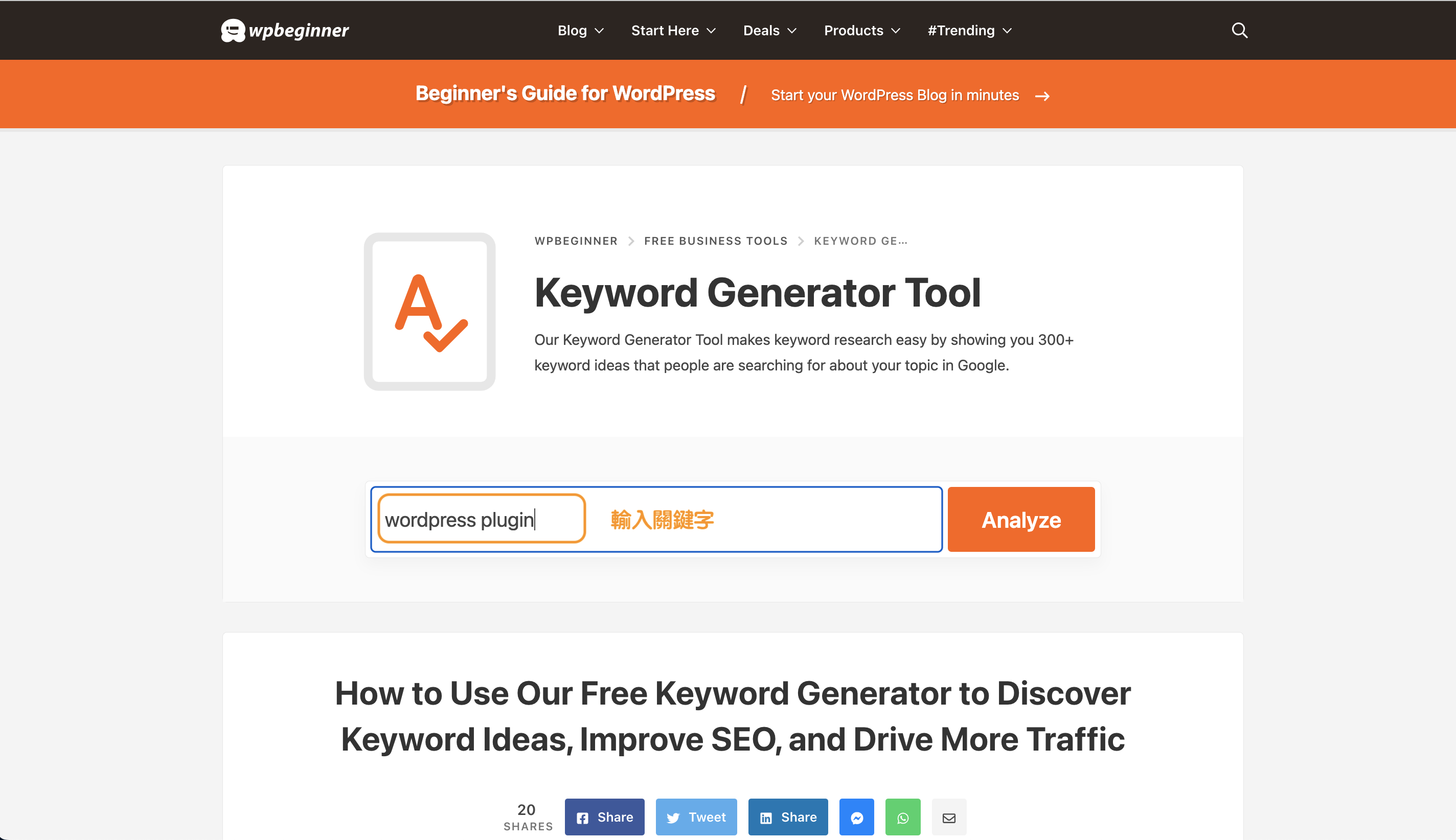
Task: Click the Analyze button
Action: coord(1020,518)
